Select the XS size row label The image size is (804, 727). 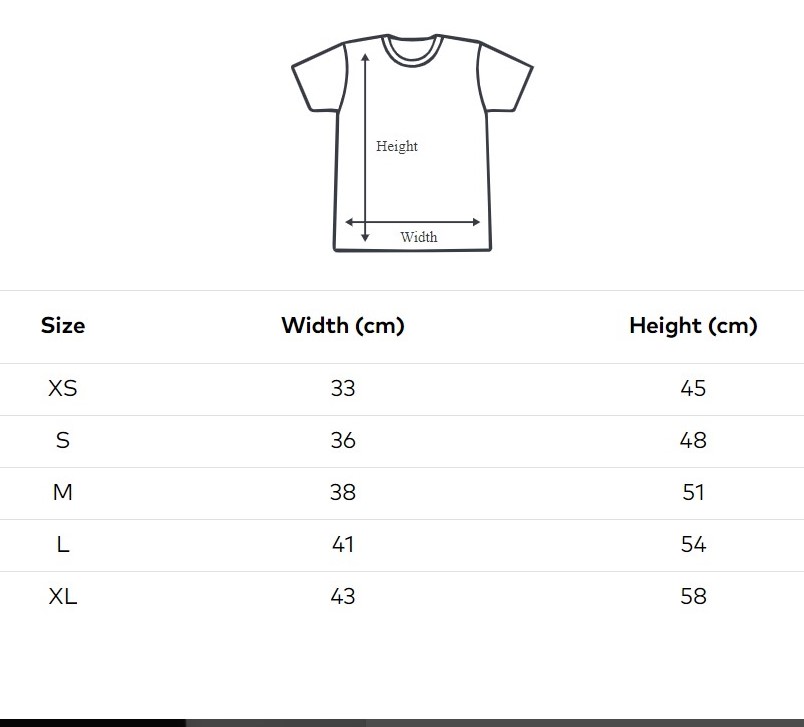tap(63, 388)
